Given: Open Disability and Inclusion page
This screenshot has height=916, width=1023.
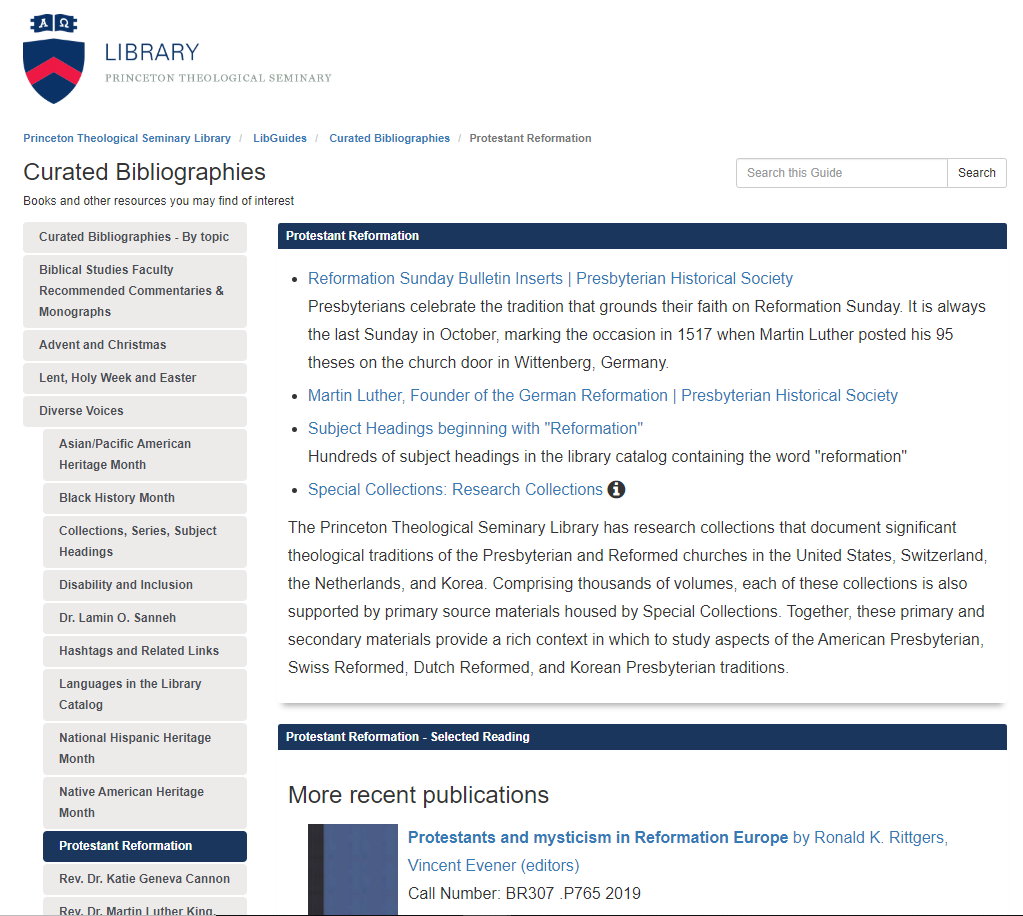Looking at the screenshot, I should 145,585.
